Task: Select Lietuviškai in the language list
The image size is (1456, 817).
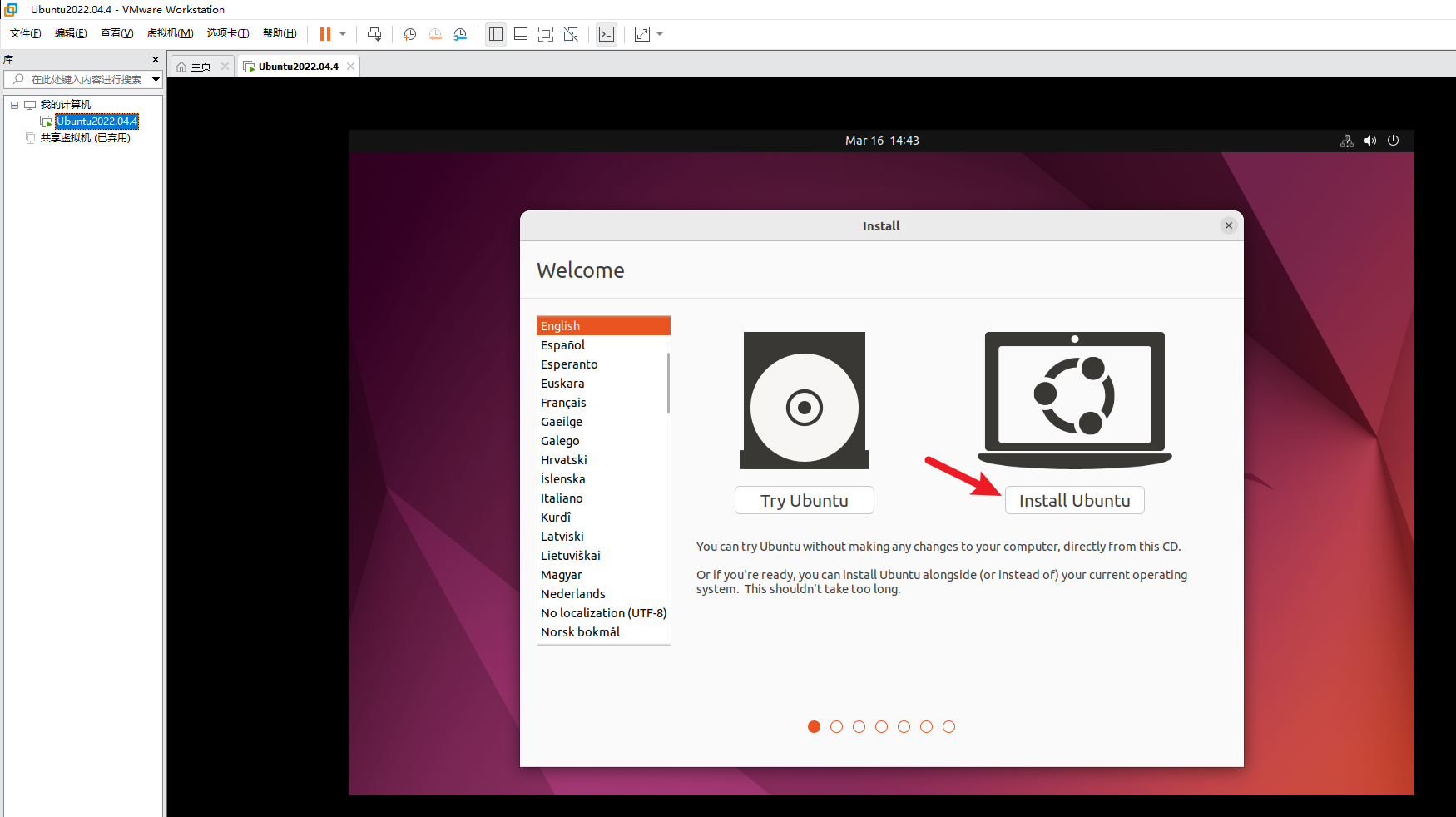Action: pyautogui.click(x=602, y=556)
